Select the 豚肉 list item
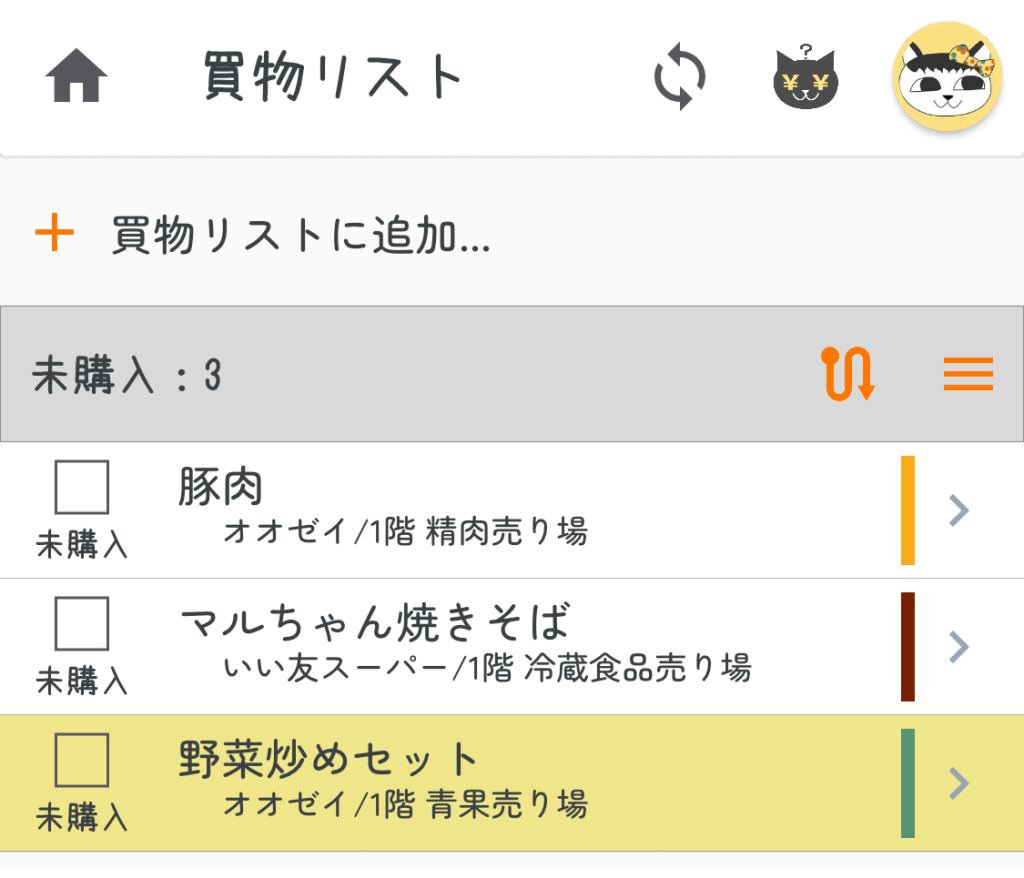This screenshot has width=1024, height=878. coord(500,510)
